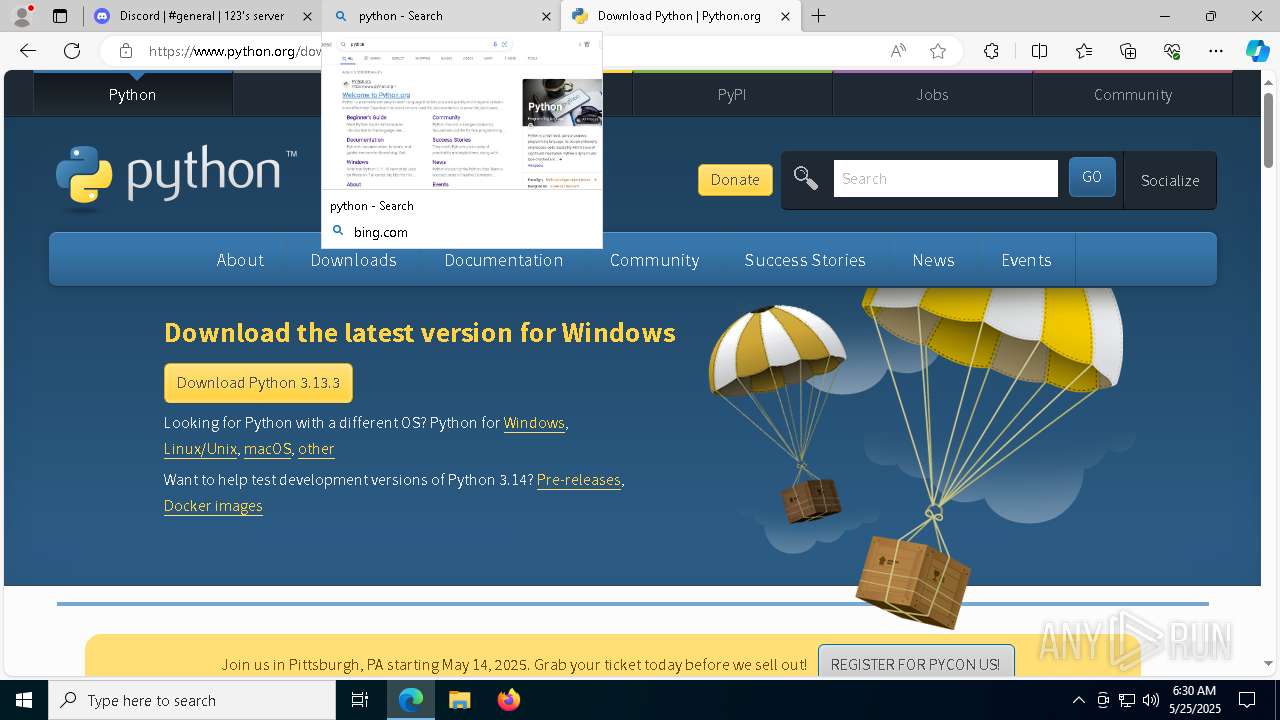
Task: Click the Edge taskbar icon
Action: point(411,700)
